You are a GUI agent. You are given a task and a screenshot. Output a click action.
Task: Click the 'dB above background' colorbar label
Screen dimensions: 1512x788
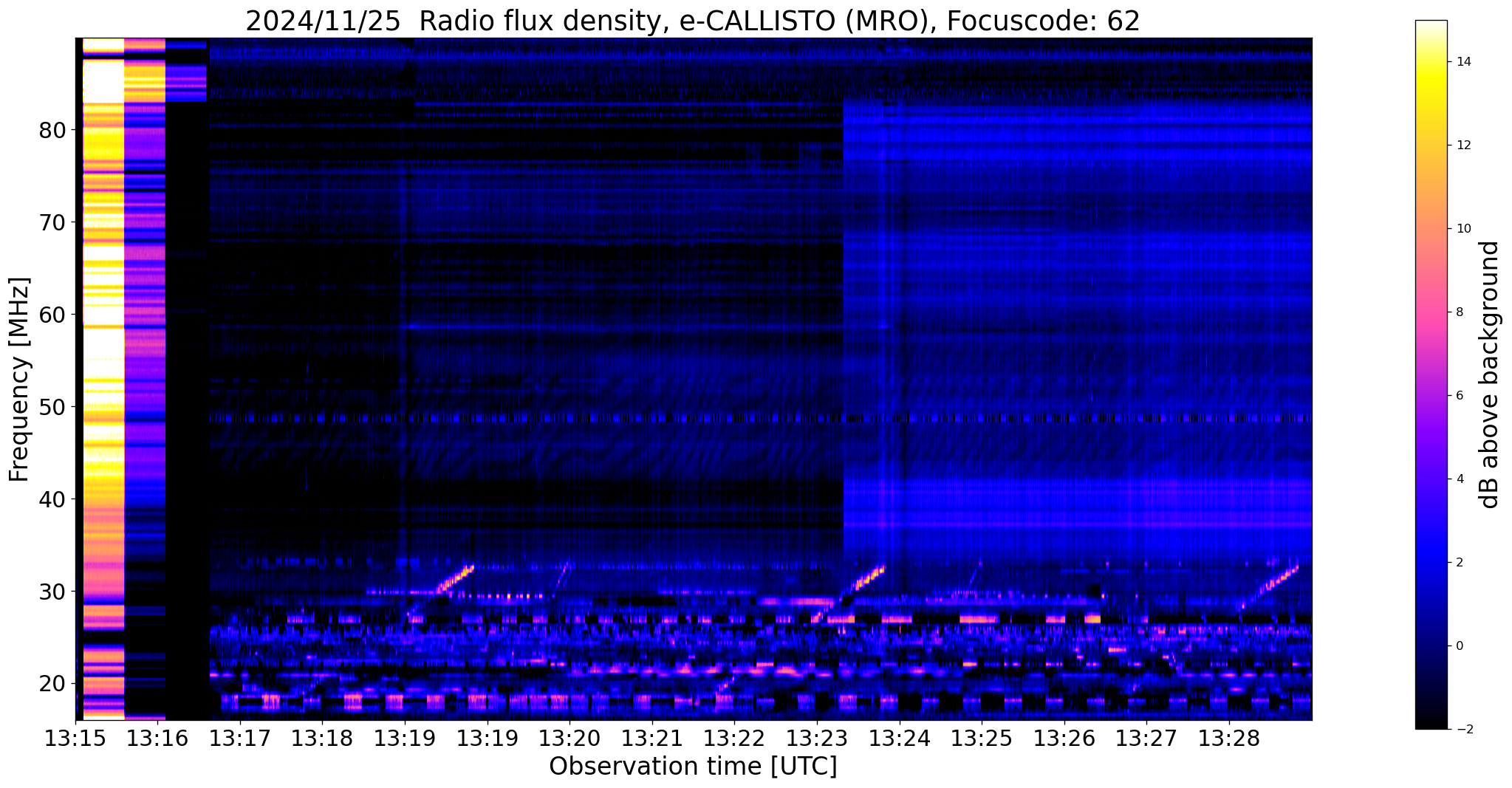[x=1489, y=374]
